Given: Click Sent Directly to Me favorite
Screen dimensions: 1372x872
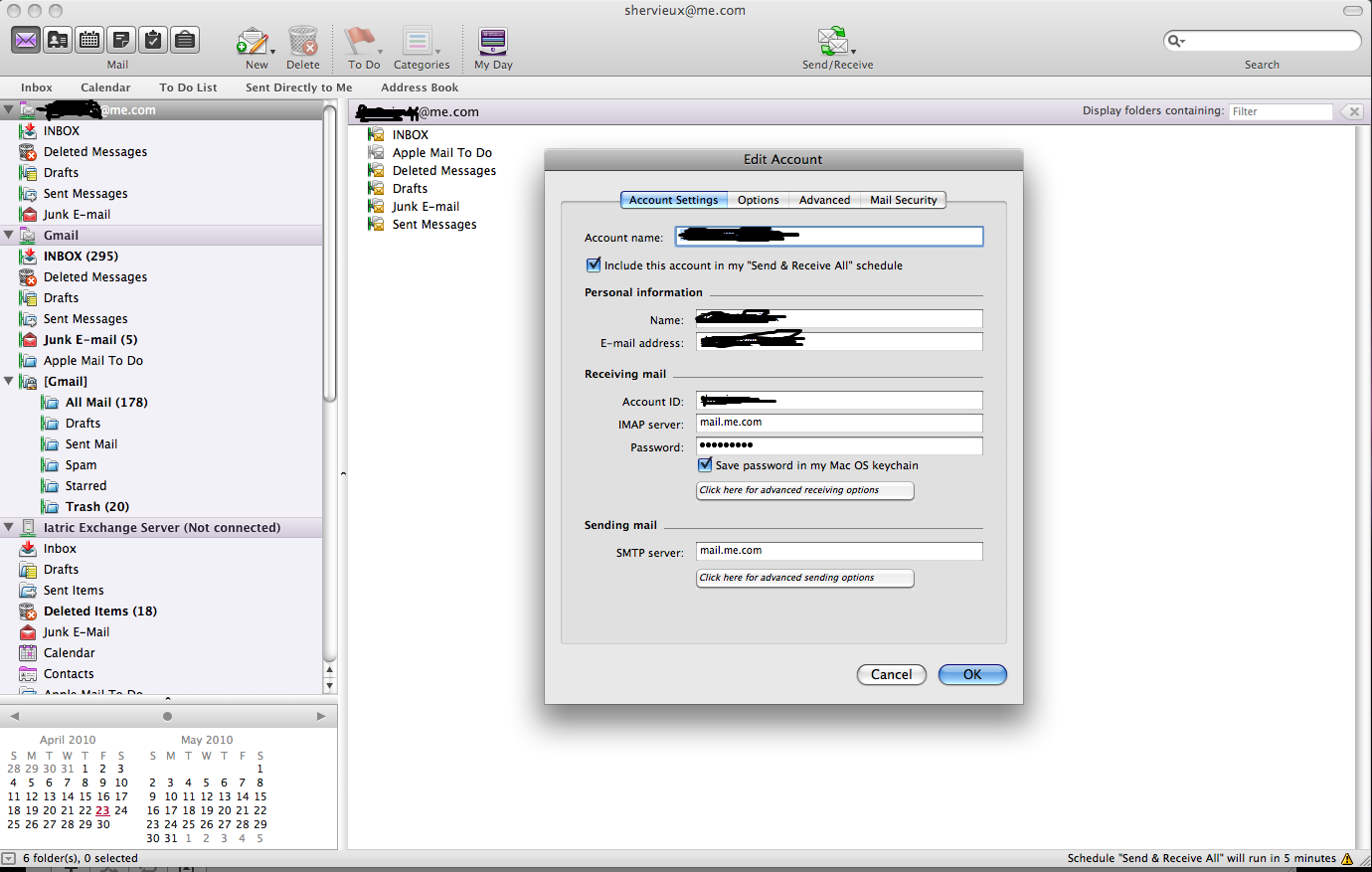Looking at the screenshot, I should [x=299, y=87].
